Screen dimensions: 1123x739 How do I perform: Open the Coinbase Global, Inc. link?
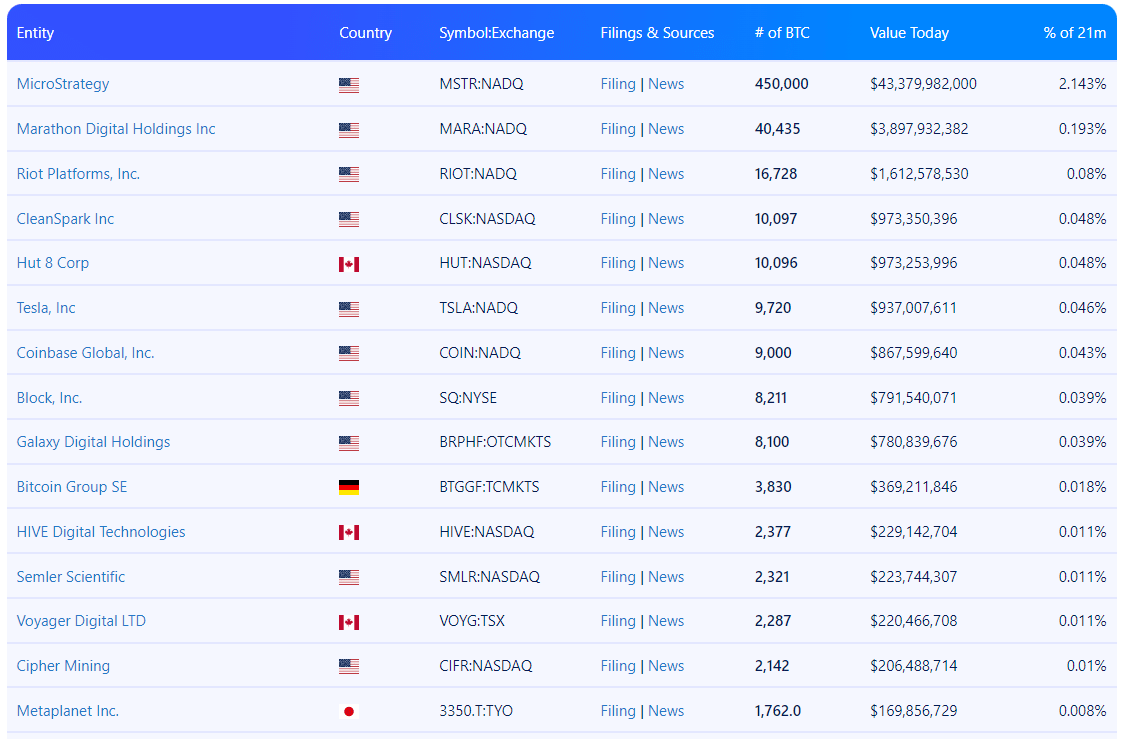(85, 353)
